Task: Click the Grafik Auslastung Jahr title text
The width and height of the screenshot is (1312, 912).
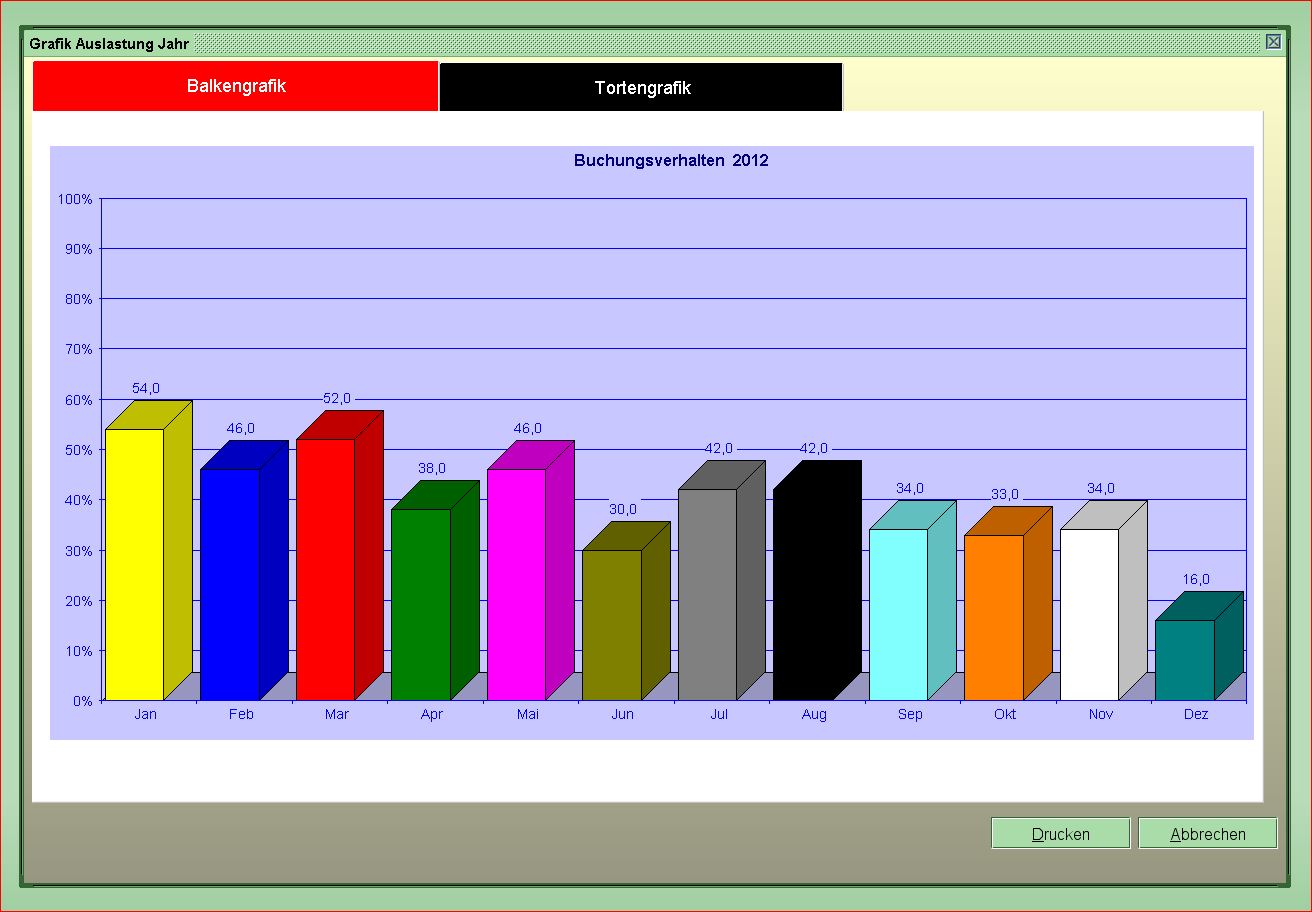Action: [x=109, y=44]
